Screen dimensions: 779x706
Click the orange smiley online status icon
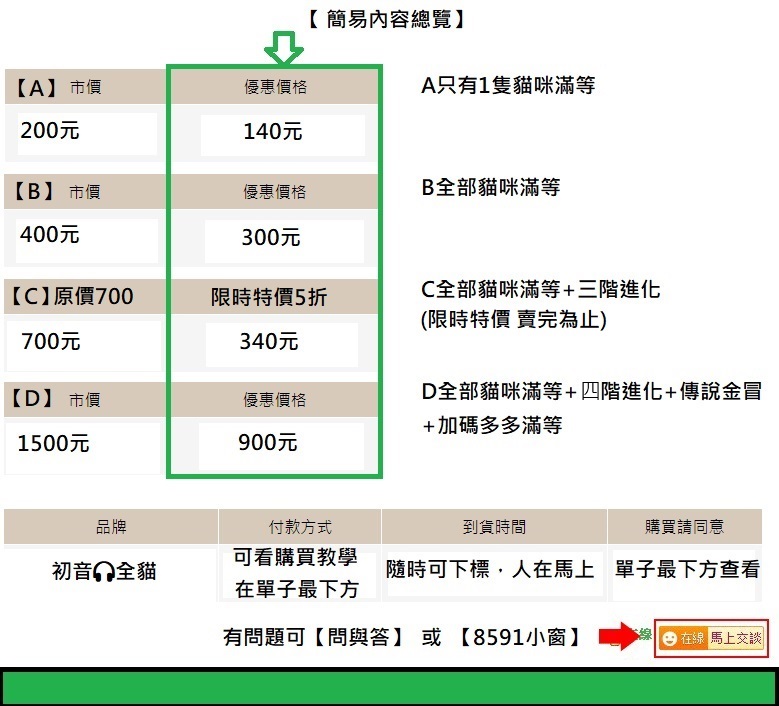click(669, 639)
